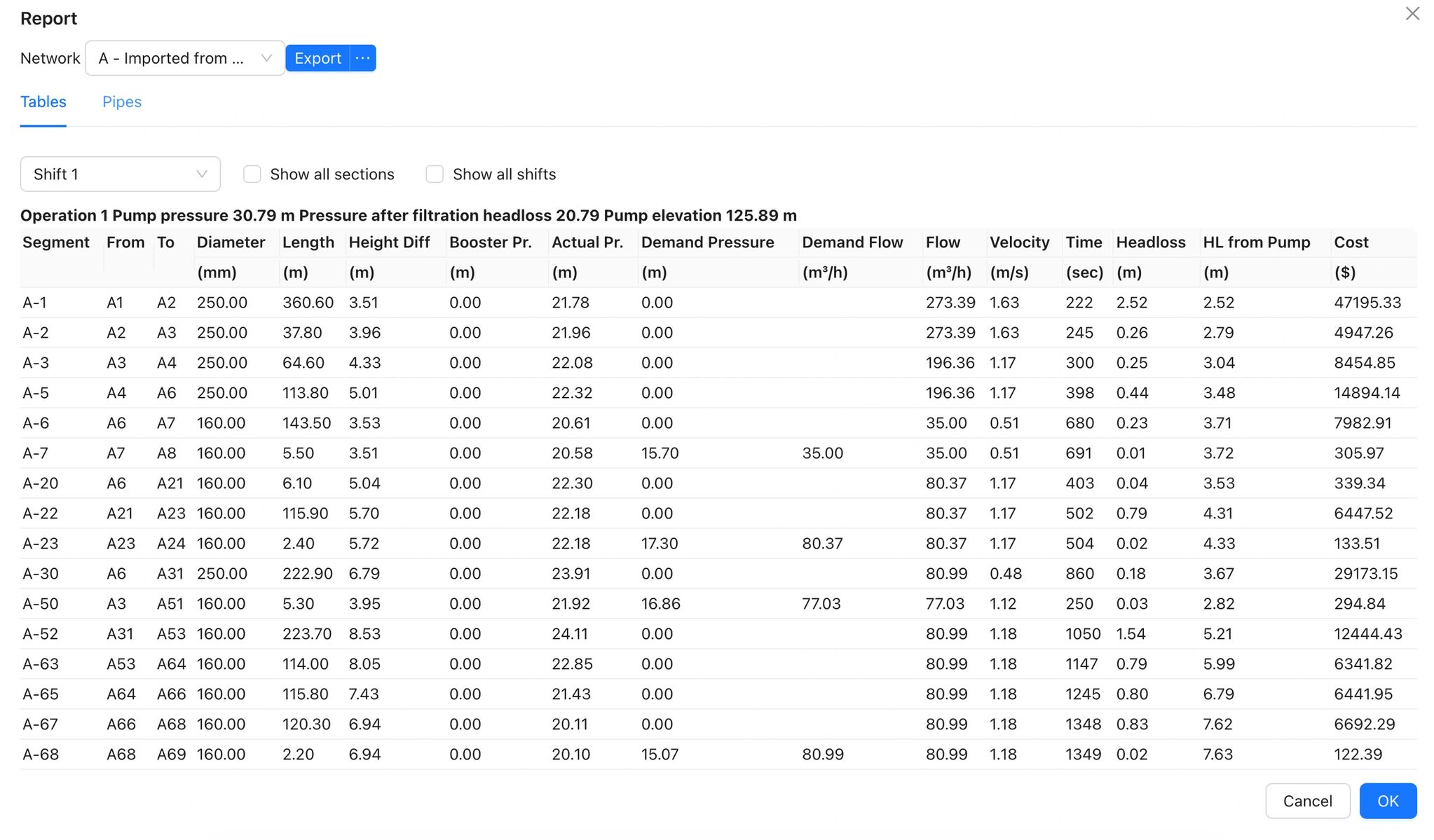
Task: Click the actual pressure value 24.11
Action: pos(570,634)
